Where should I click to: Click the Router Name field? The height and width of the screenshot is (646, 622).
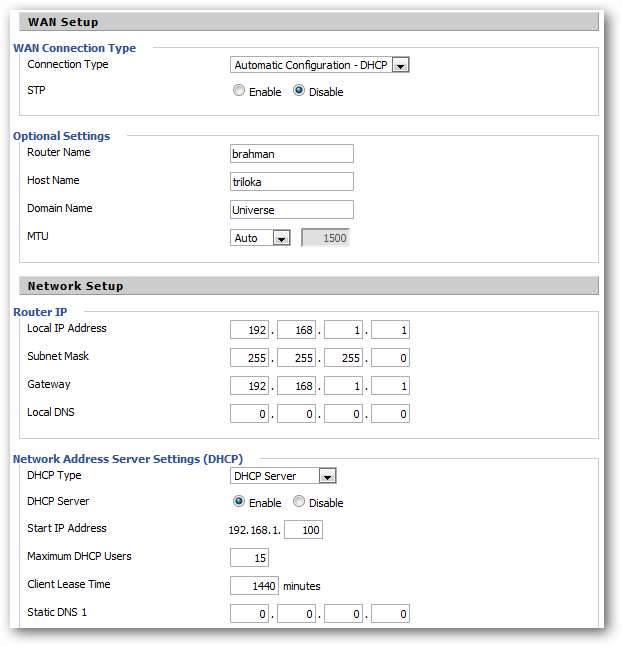[291, 154]
